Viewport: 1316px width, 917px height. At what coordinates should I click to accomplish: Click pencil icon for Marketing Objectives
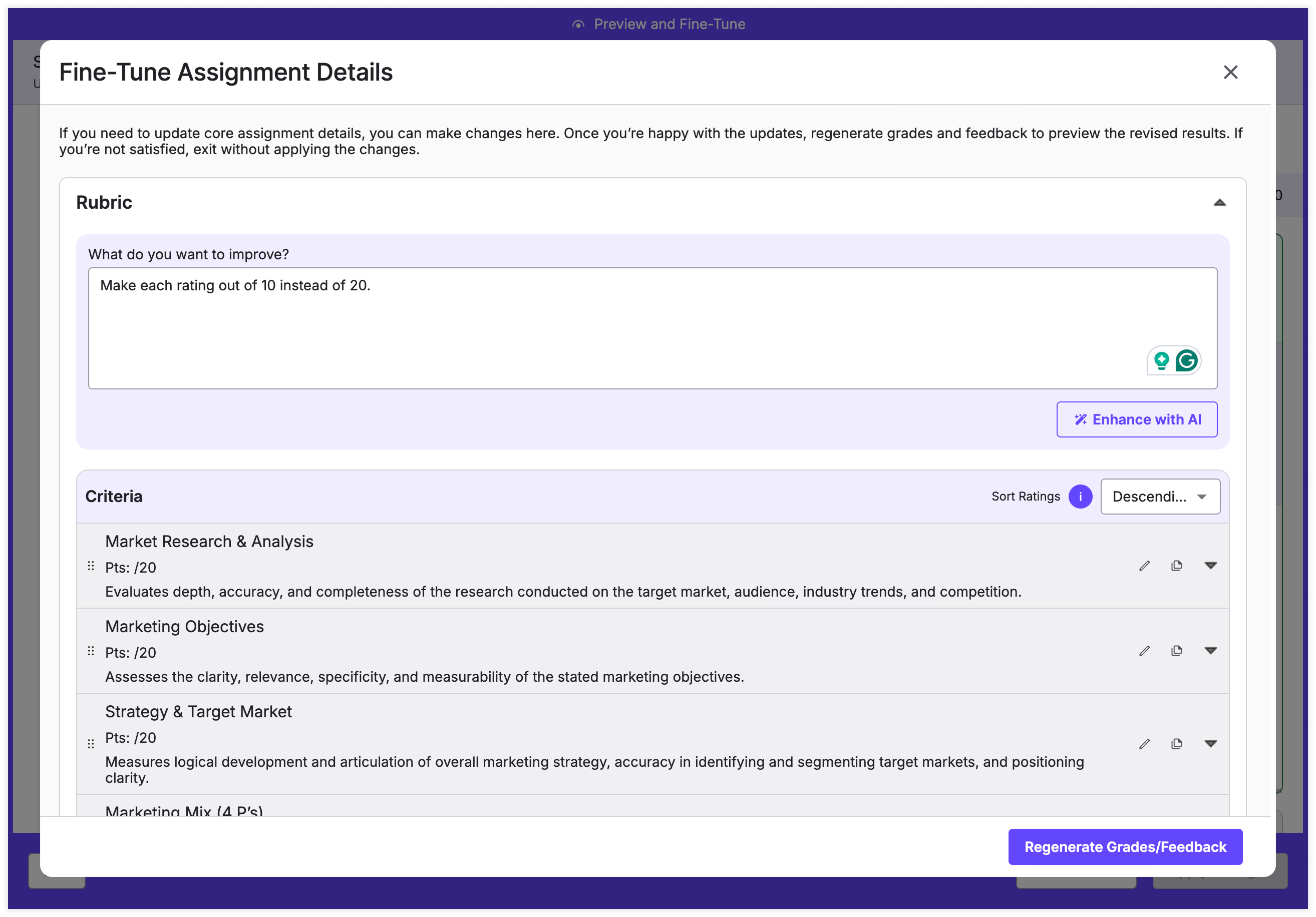tap(1144, 651)
